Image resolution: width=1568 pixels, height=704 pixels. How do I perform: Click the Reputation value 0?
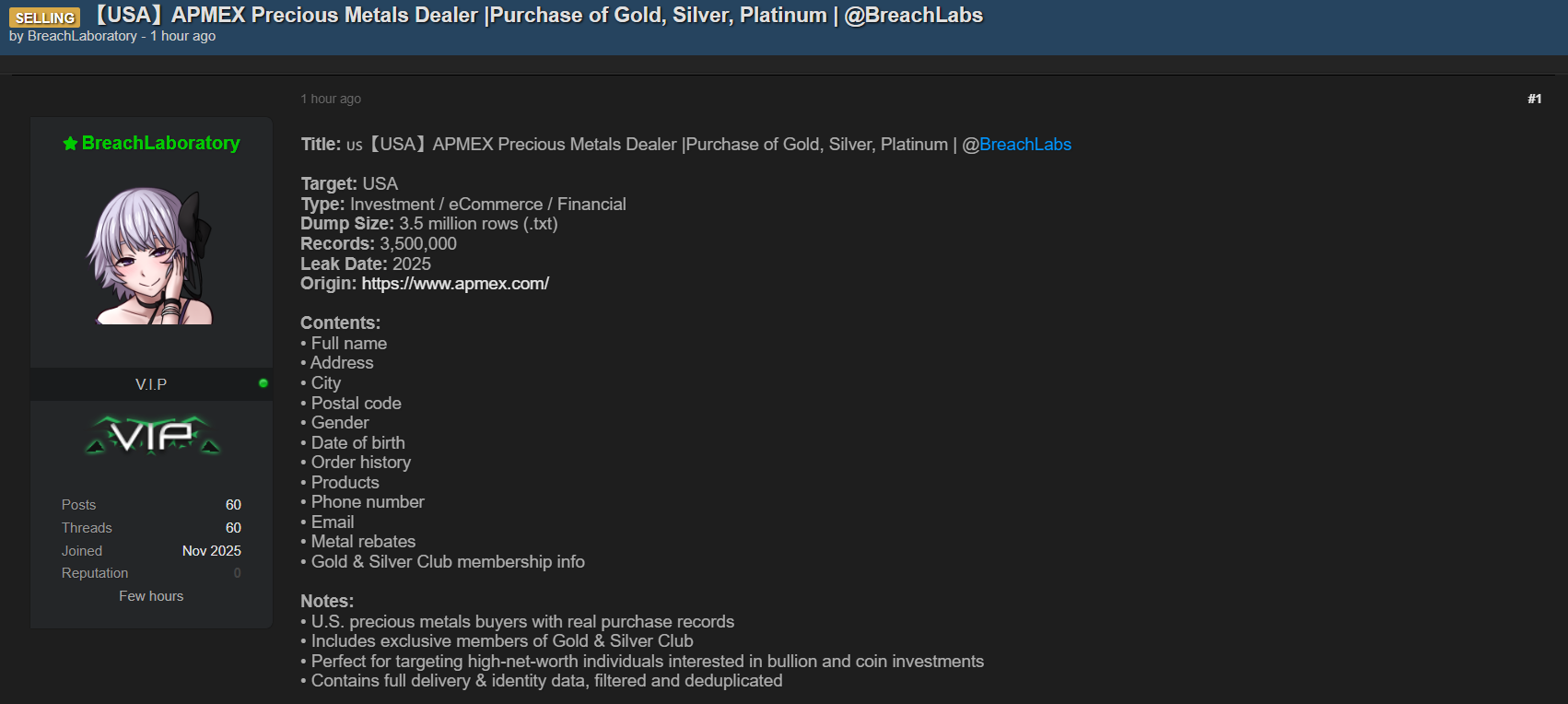coord(237,573)
